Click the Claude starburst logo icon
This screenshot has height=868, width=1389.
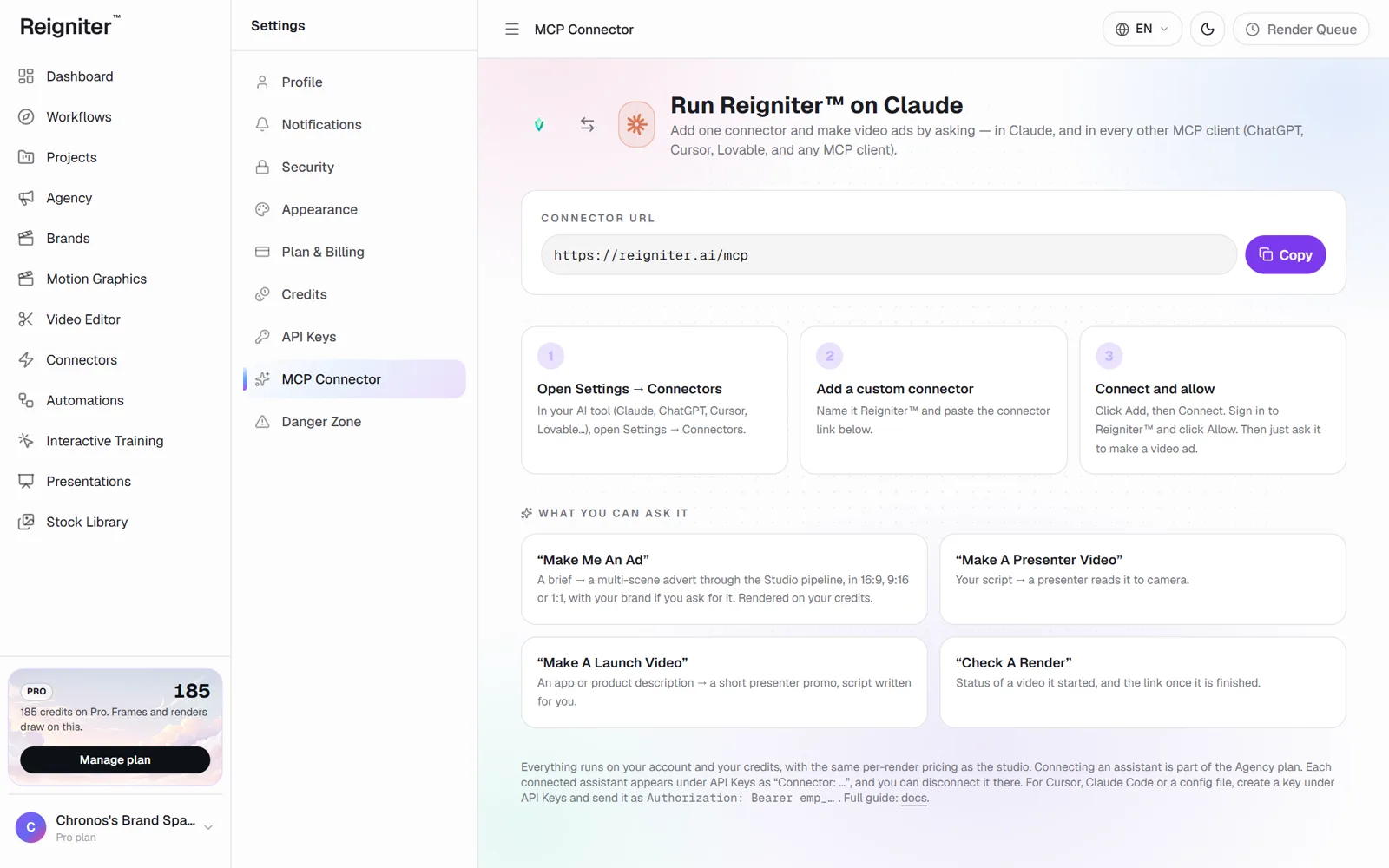click(x=636, y=125)
